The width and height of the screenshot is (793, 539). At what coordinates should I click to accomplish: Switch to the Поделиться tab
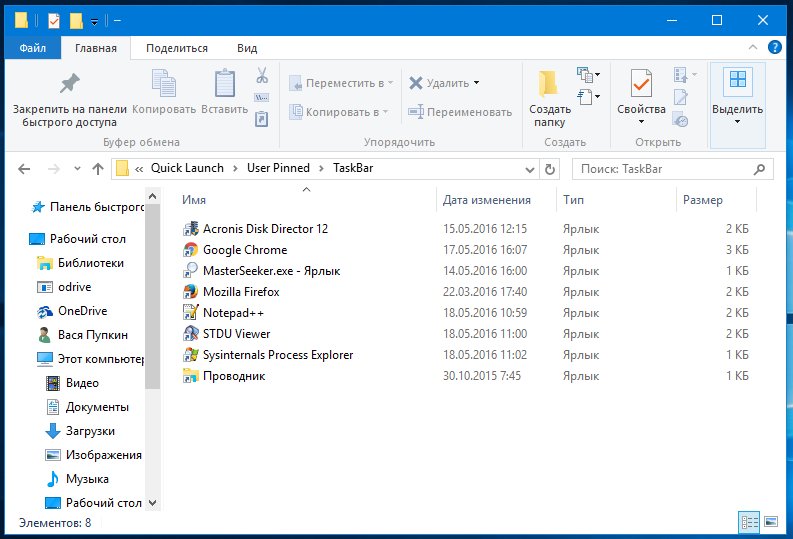pyautogui.click(x=177, y=48)
